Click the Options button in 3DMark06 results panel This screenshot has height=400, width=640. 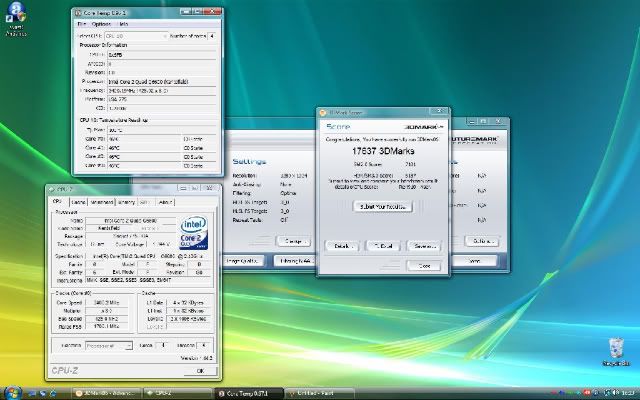482,241
